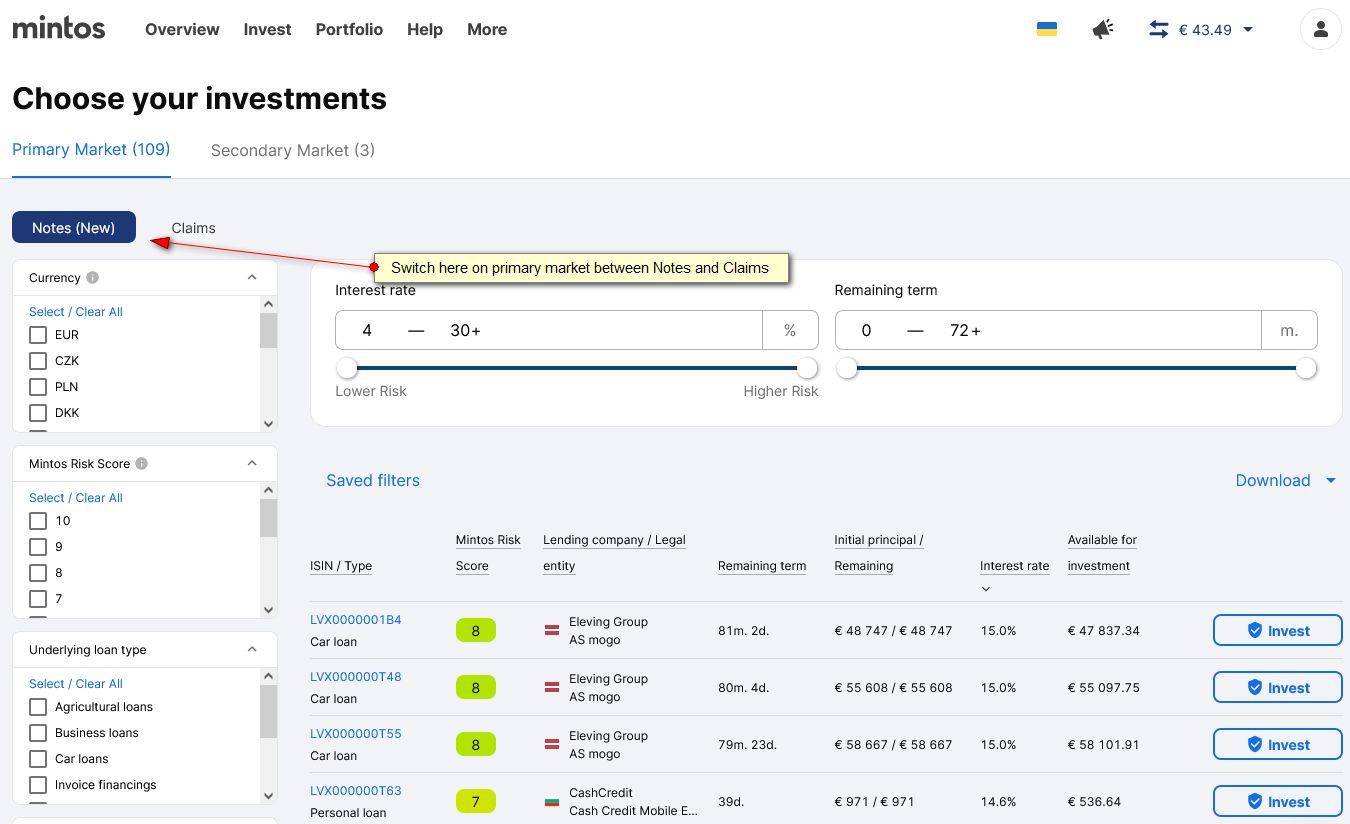
Task: Tick the DKK currency checkbox
Action: [38, 413]
